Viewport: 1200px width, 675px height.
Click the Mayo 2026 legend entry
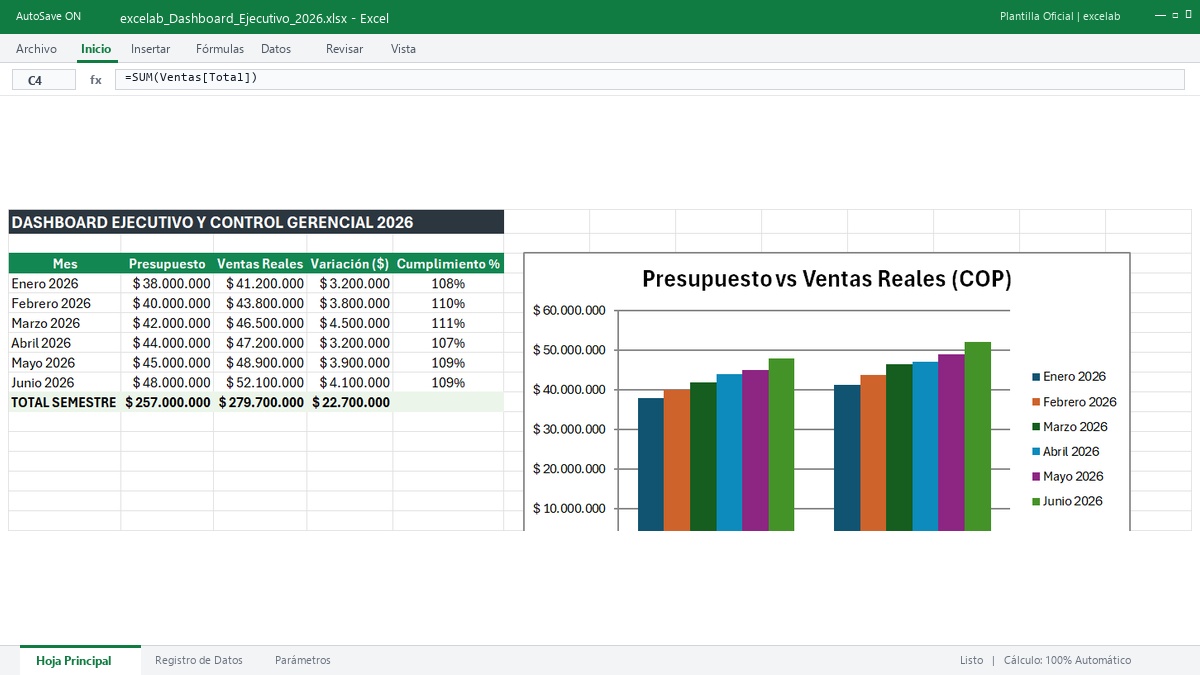click(1068, 477)
